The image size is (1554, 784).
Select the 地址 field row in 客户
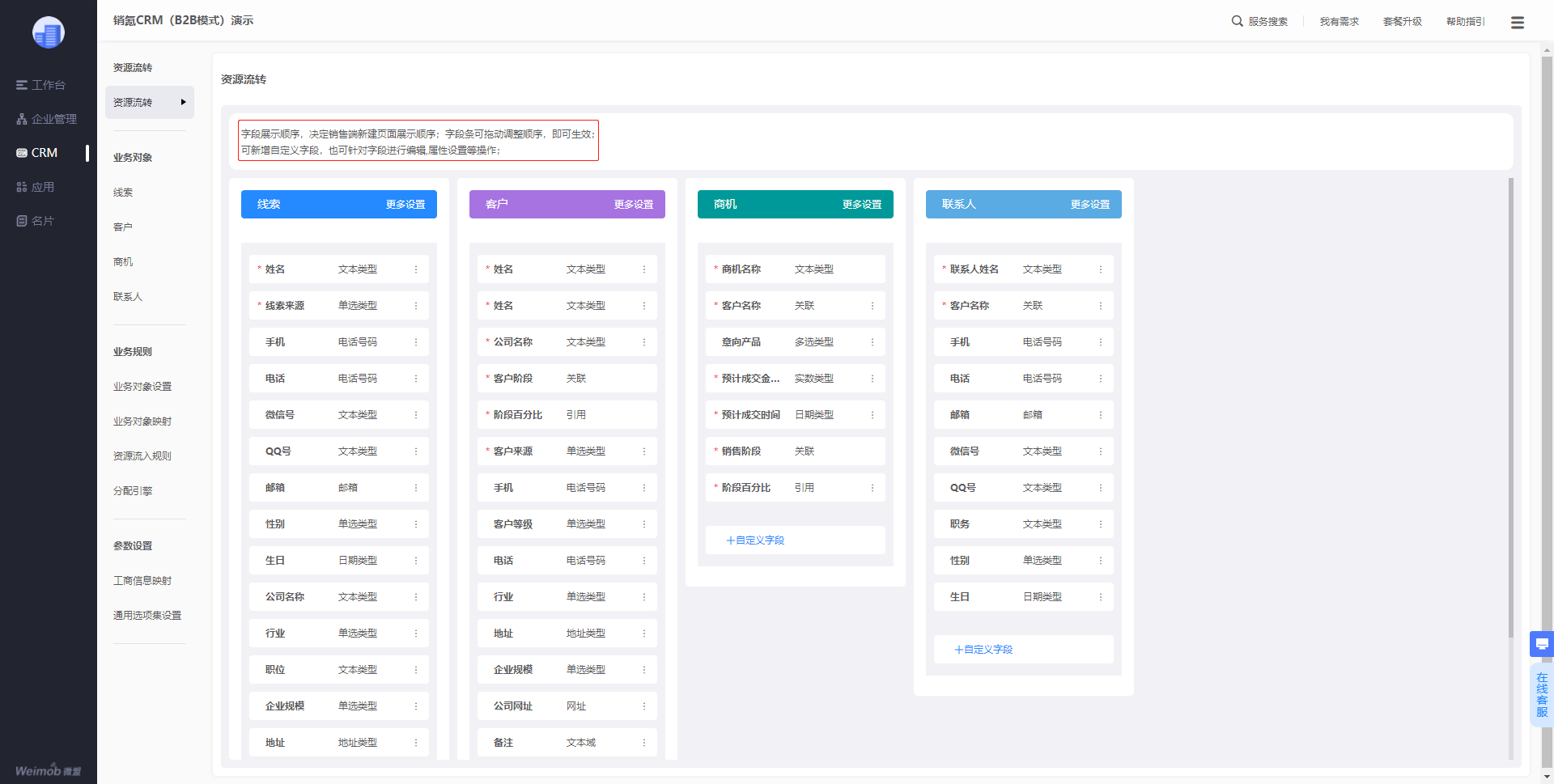(x=567, y=634)
